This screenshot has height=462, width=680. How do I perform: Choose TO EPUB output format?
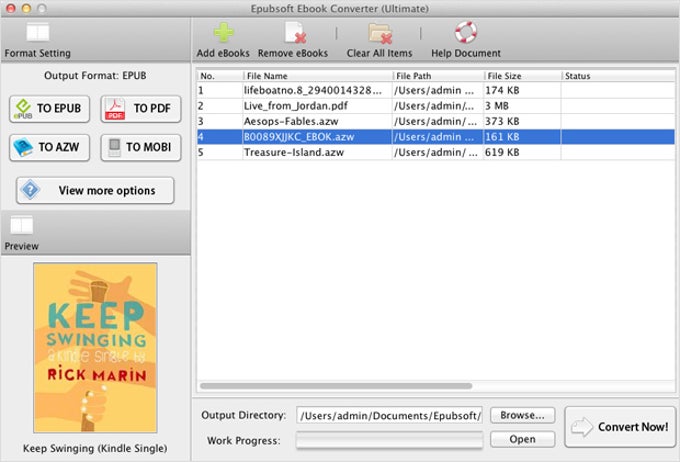point(49,108)
